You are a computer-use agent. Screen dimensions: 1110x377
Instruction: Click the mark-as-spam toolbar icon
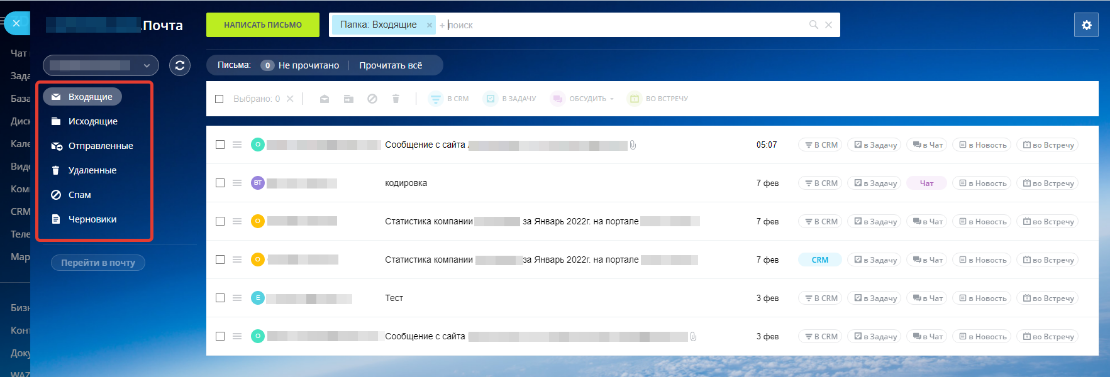tap(372, 99)
